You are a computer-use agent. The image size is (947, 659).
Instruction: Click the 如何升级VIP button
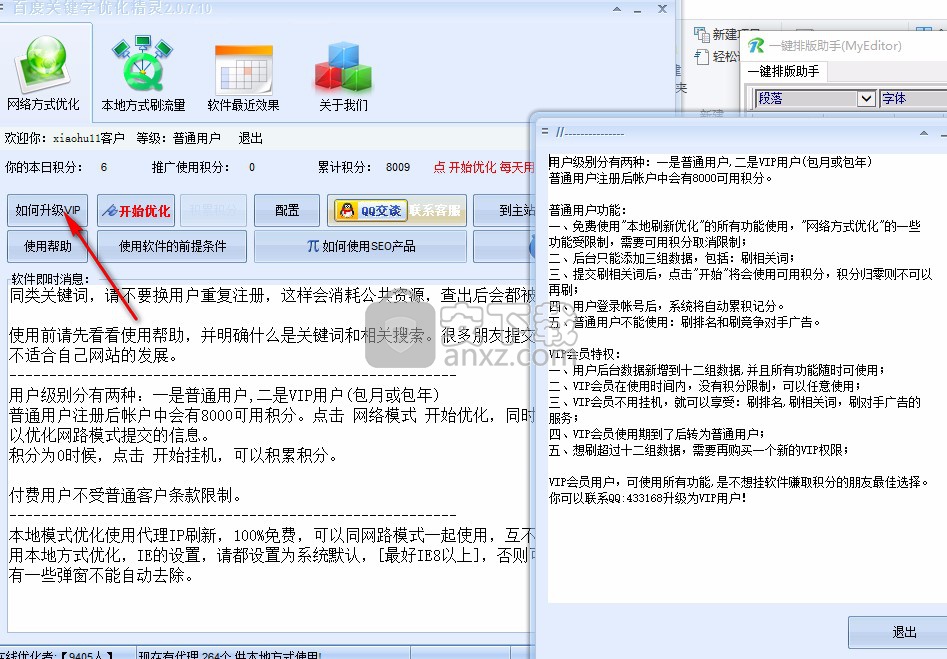coord(48,210)
